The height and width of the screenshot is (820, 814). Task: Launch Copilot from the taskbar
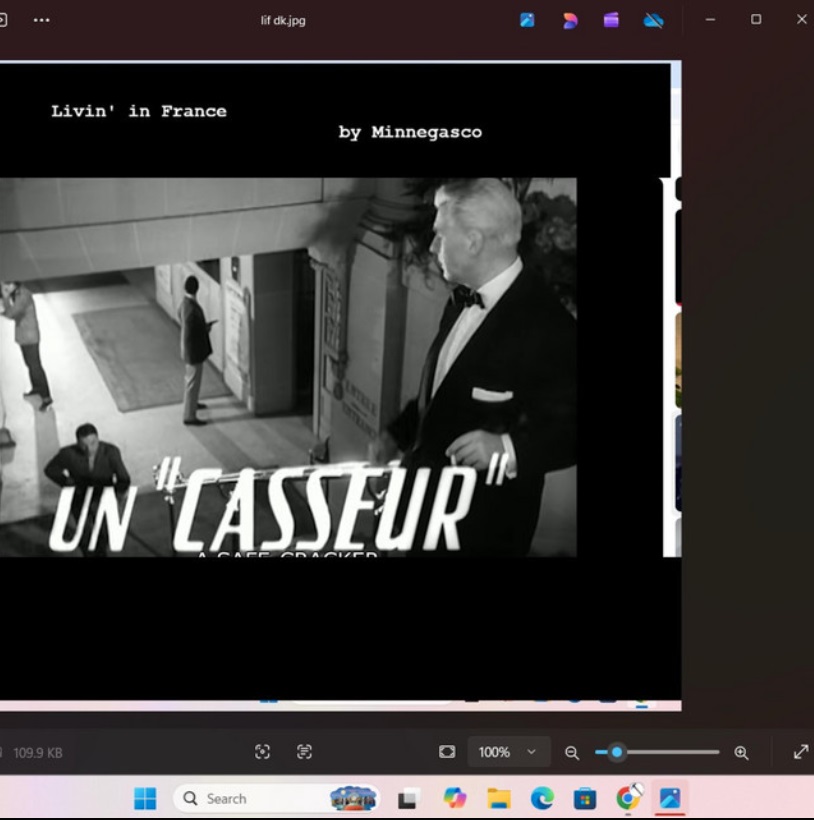pyautogui.click(x=455, y=799)
